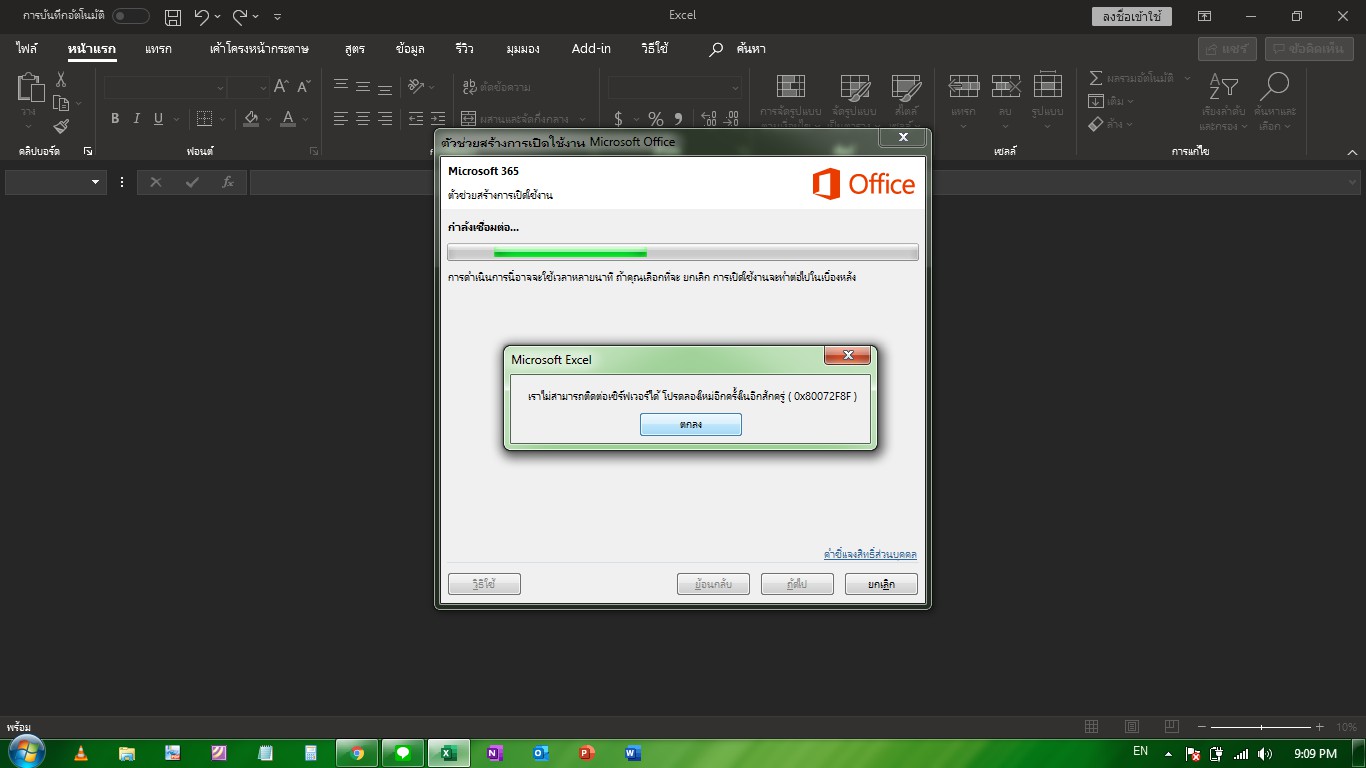Click the Undo arrow icon
Viewport: 1366px width, 768px height.
click(203, 17)
